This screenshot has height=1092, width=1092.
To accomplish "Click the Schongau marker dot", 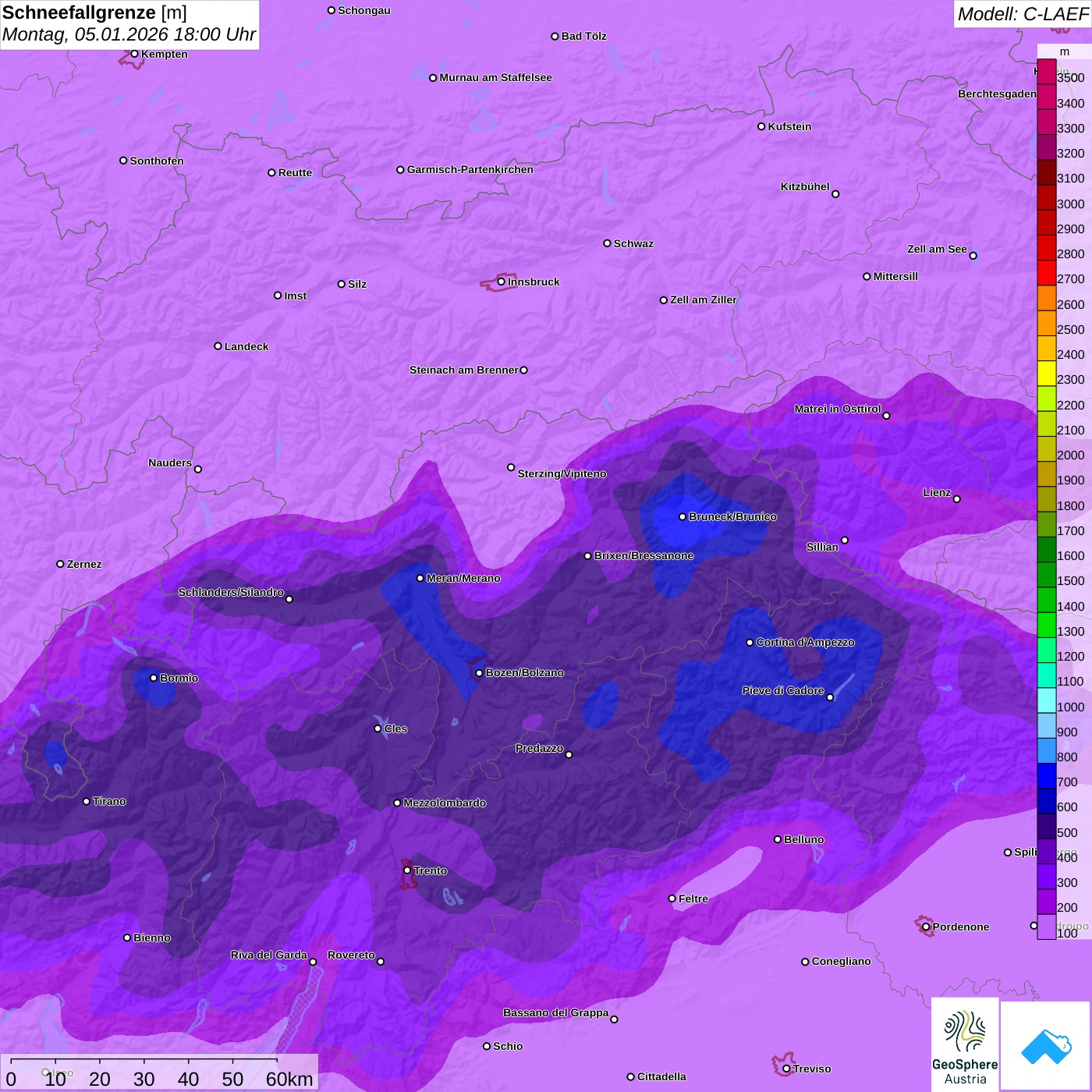I will [331, 10].
